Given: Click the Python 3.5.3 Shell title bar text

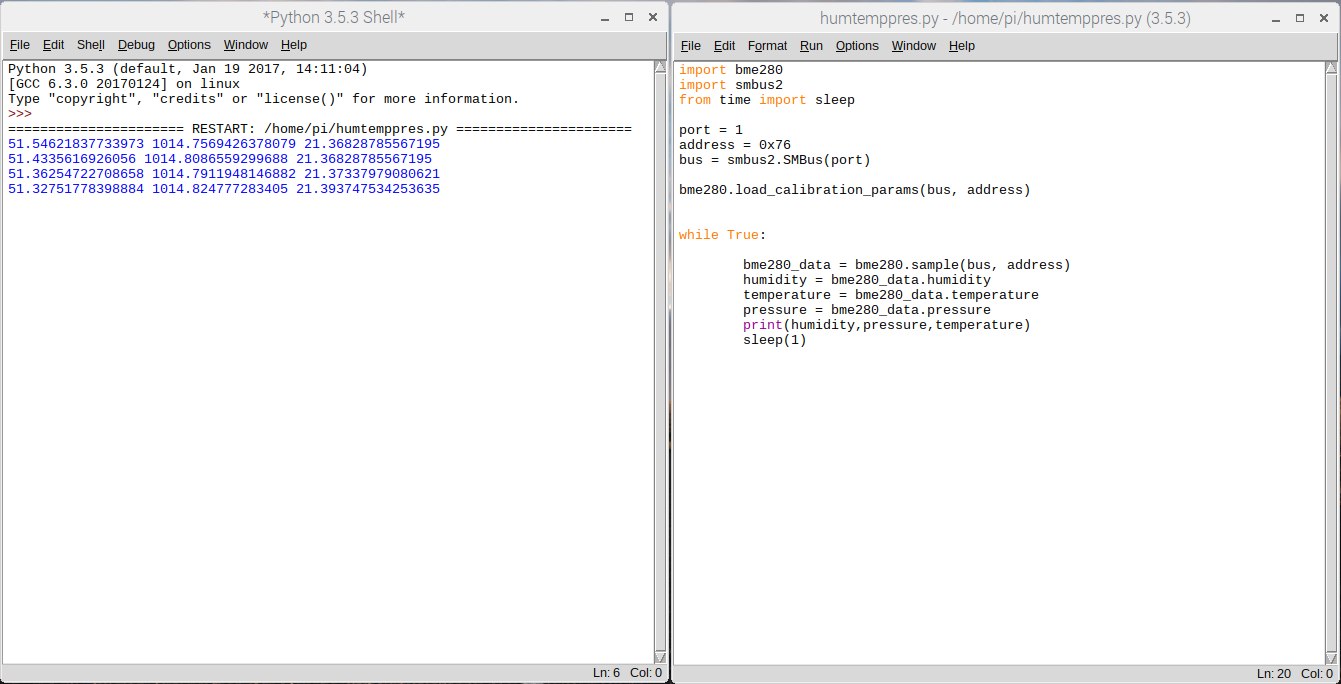Looking at the screenshot, I should tap(333, 18).
